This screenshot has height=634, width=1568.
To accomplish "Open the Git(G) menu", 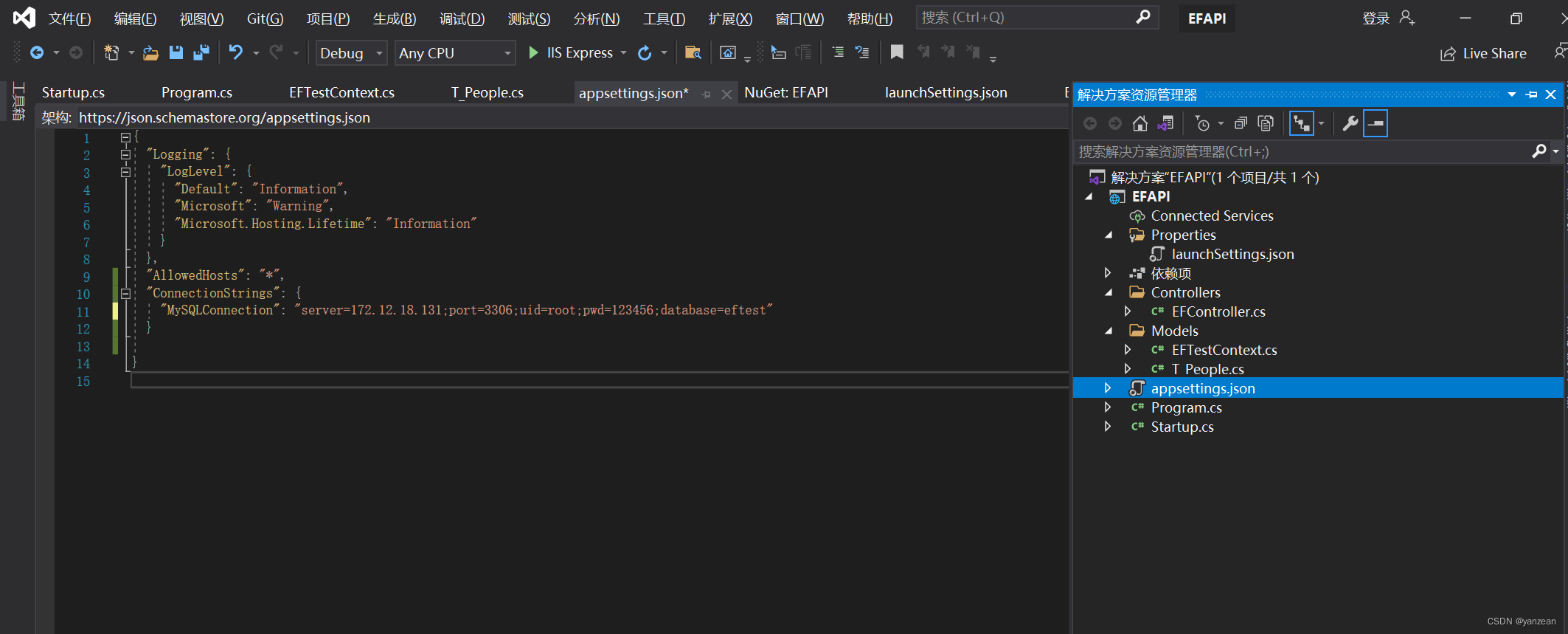I will (x=265, y=18).
